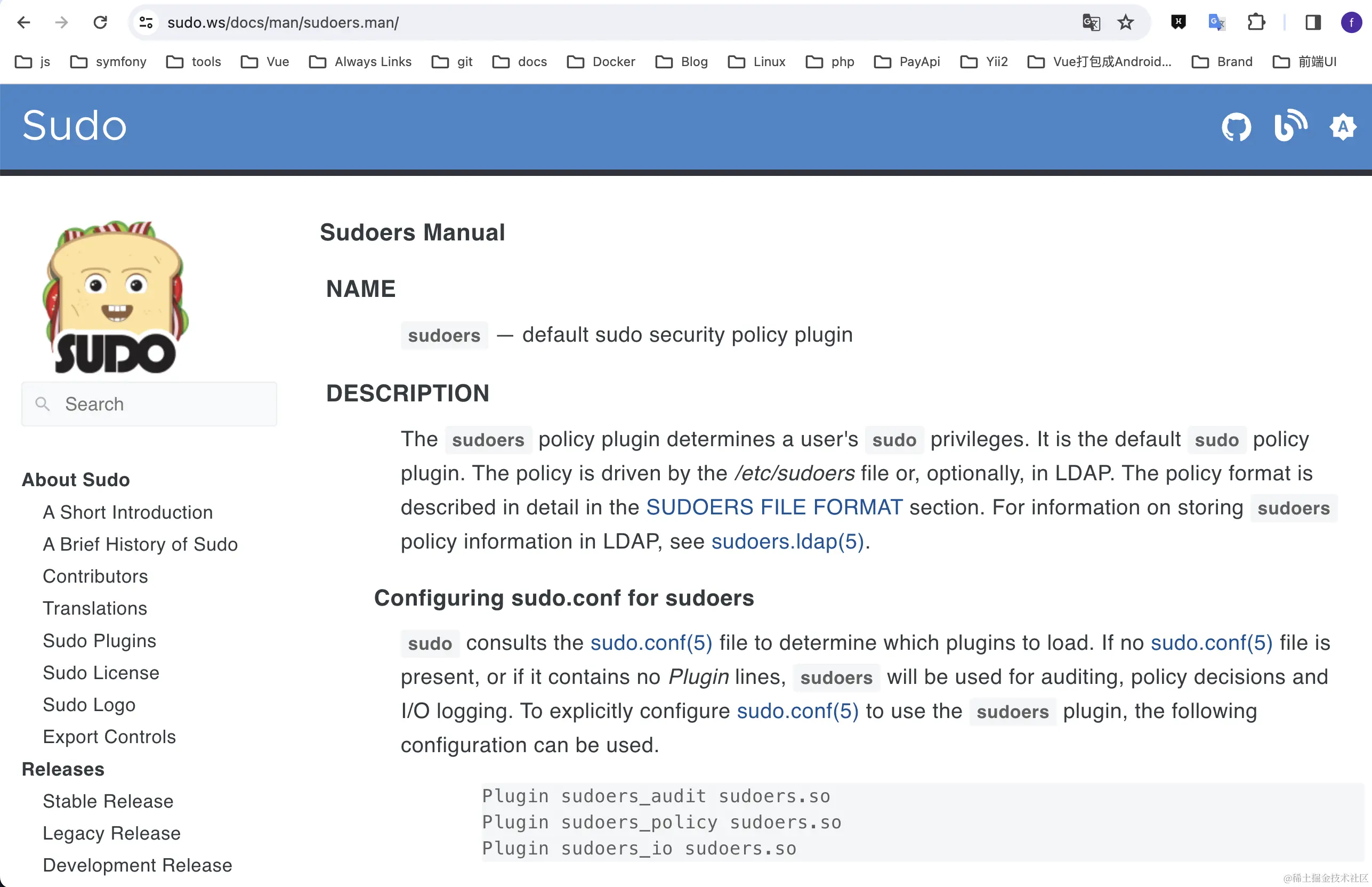View site information icon in the address bar
The image size is (1372, 887).
point(146,22)
